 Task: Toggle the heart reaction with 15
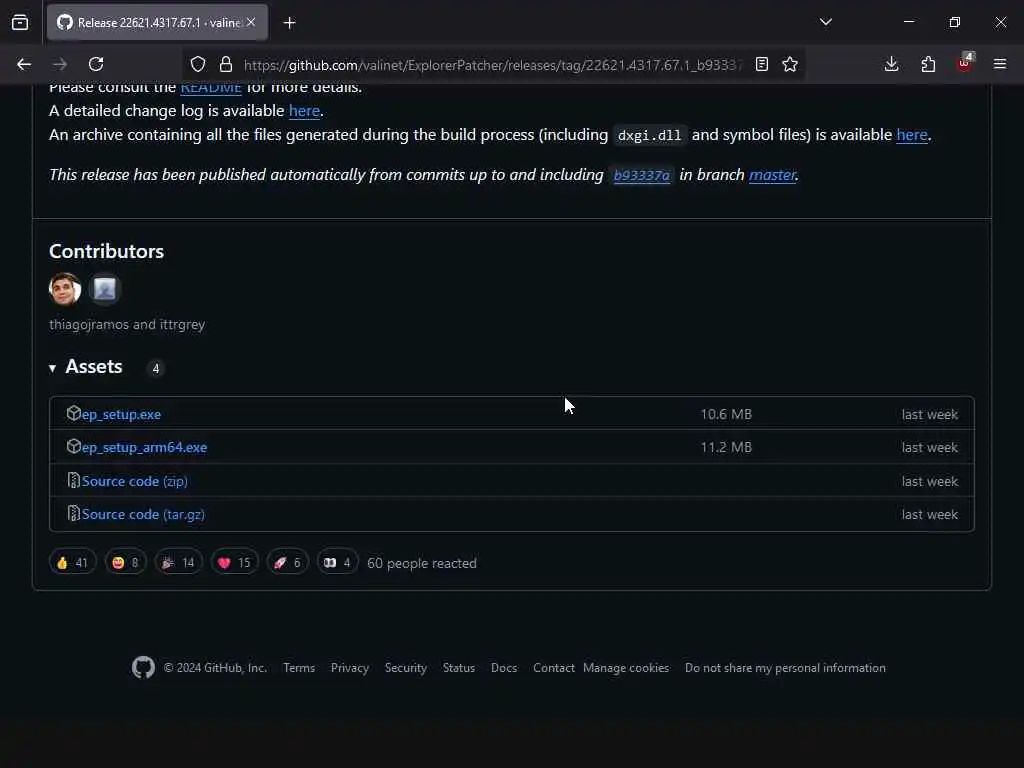234,562
